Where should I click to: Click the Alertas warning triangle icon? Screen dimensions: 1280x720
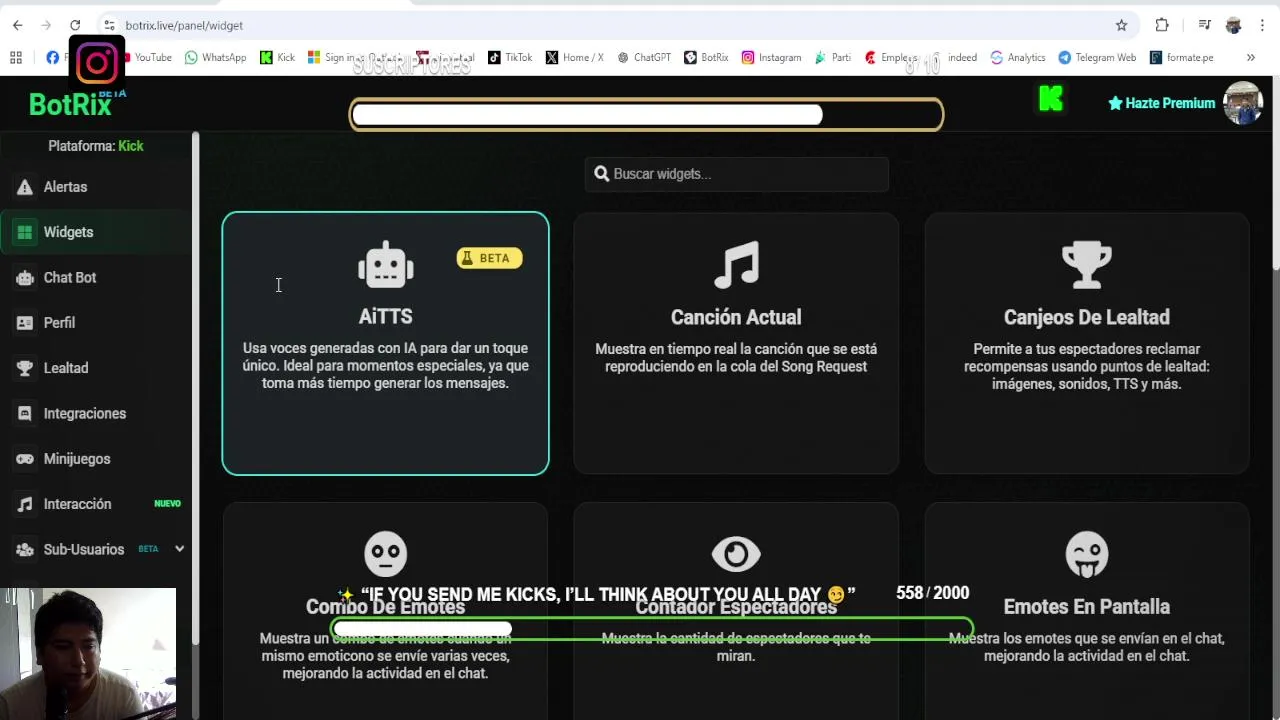[25, 187]
